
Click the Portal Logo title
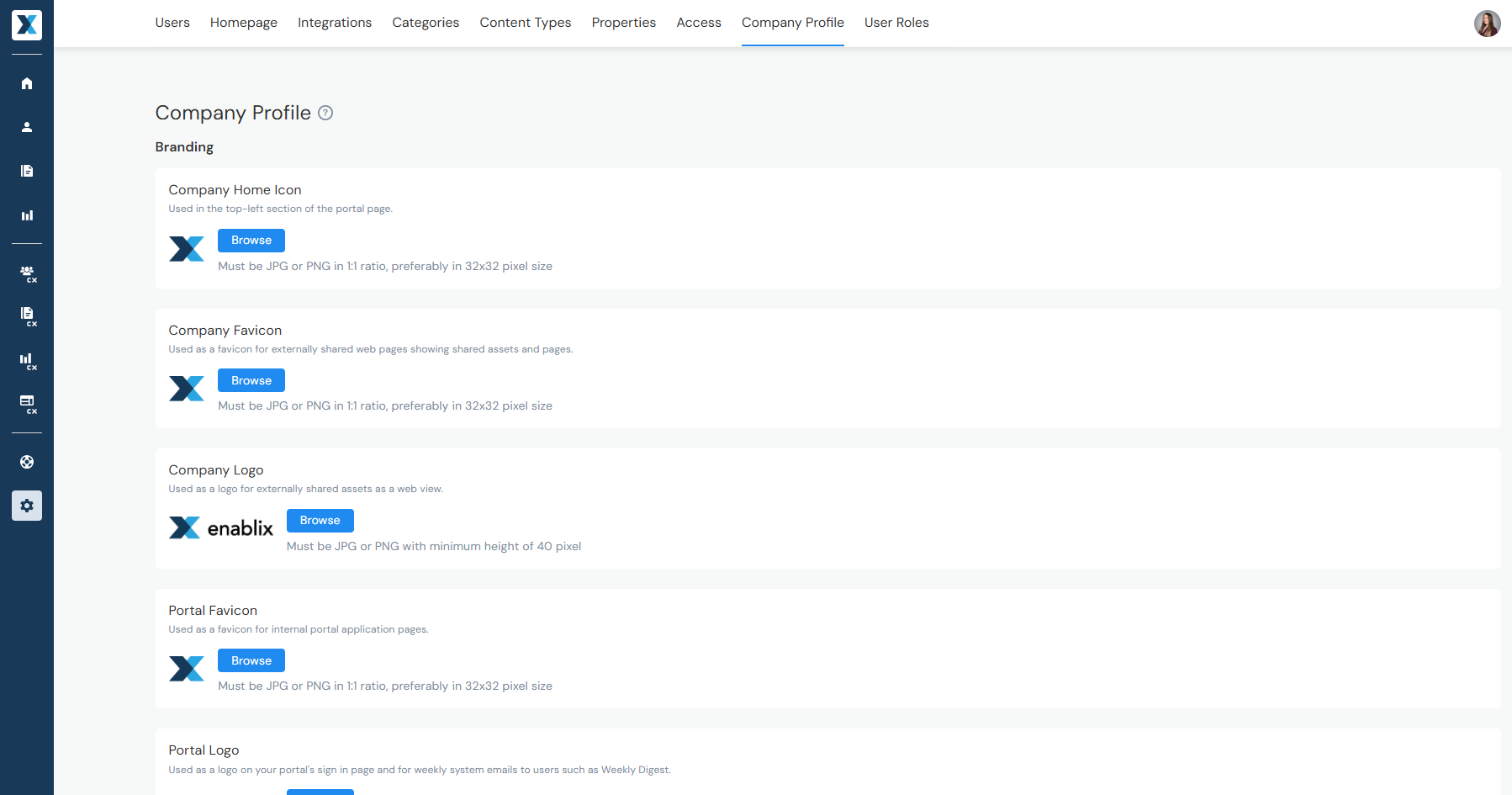pyautogui.click(x=204, y=750)
